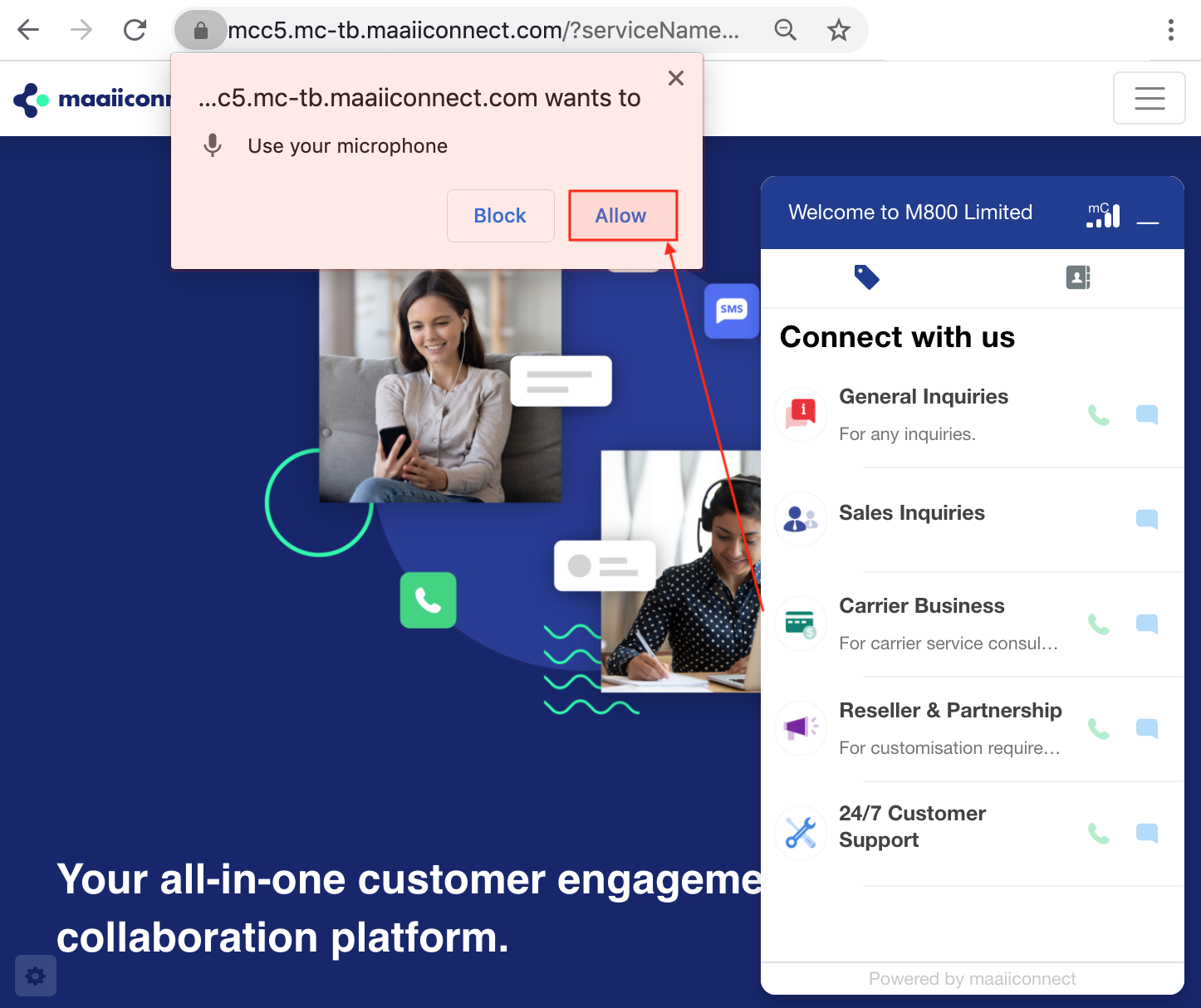Click the Carrier Business card icon
The height and width of the screenshot is (1008, 1201).
point(801,624)
